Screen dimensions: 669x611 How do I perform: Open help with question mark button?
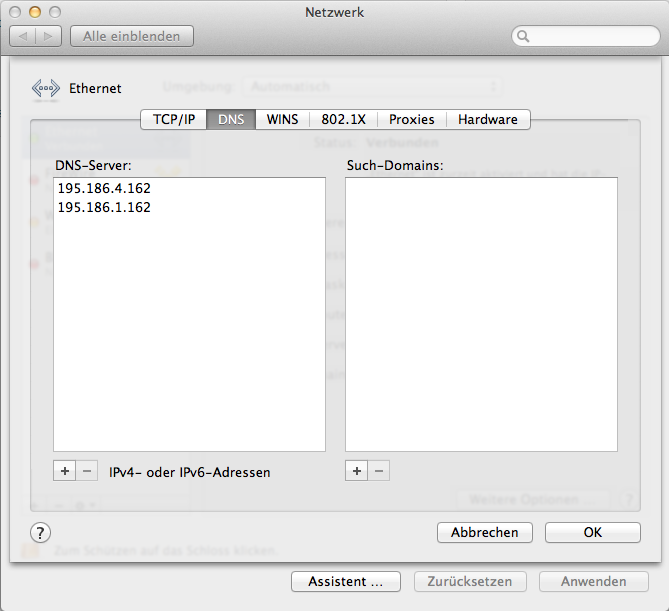[x=41, y=532]
